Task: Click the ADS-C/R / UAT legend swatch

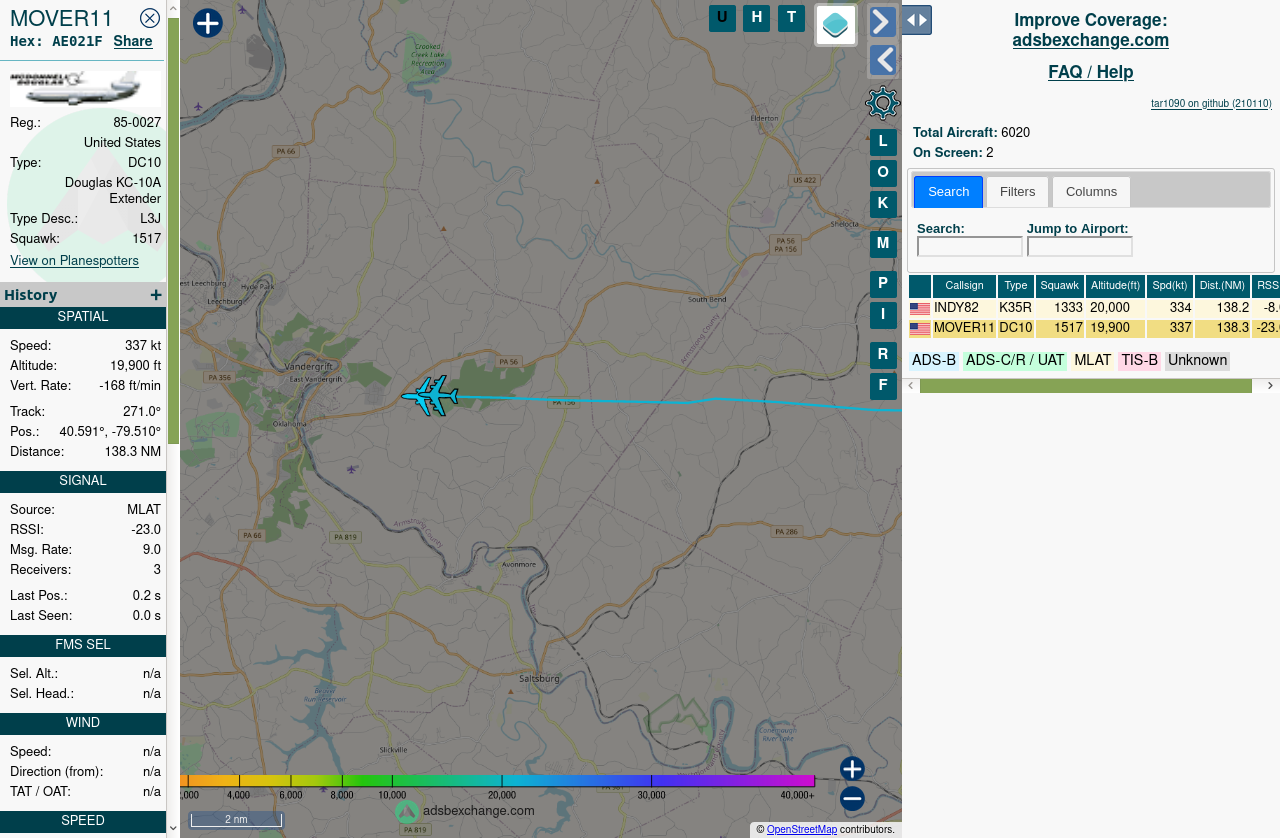Action: click(x=1015, y=361)
